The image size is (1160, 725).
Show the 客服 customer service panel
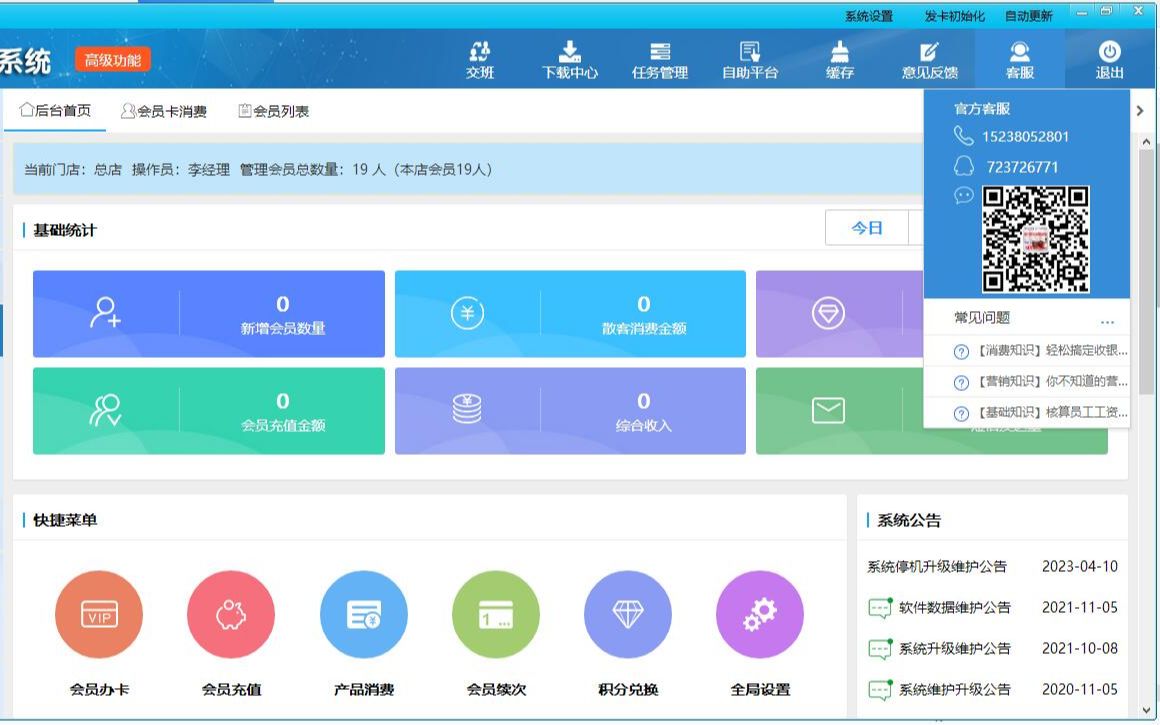pos(1020,58)
